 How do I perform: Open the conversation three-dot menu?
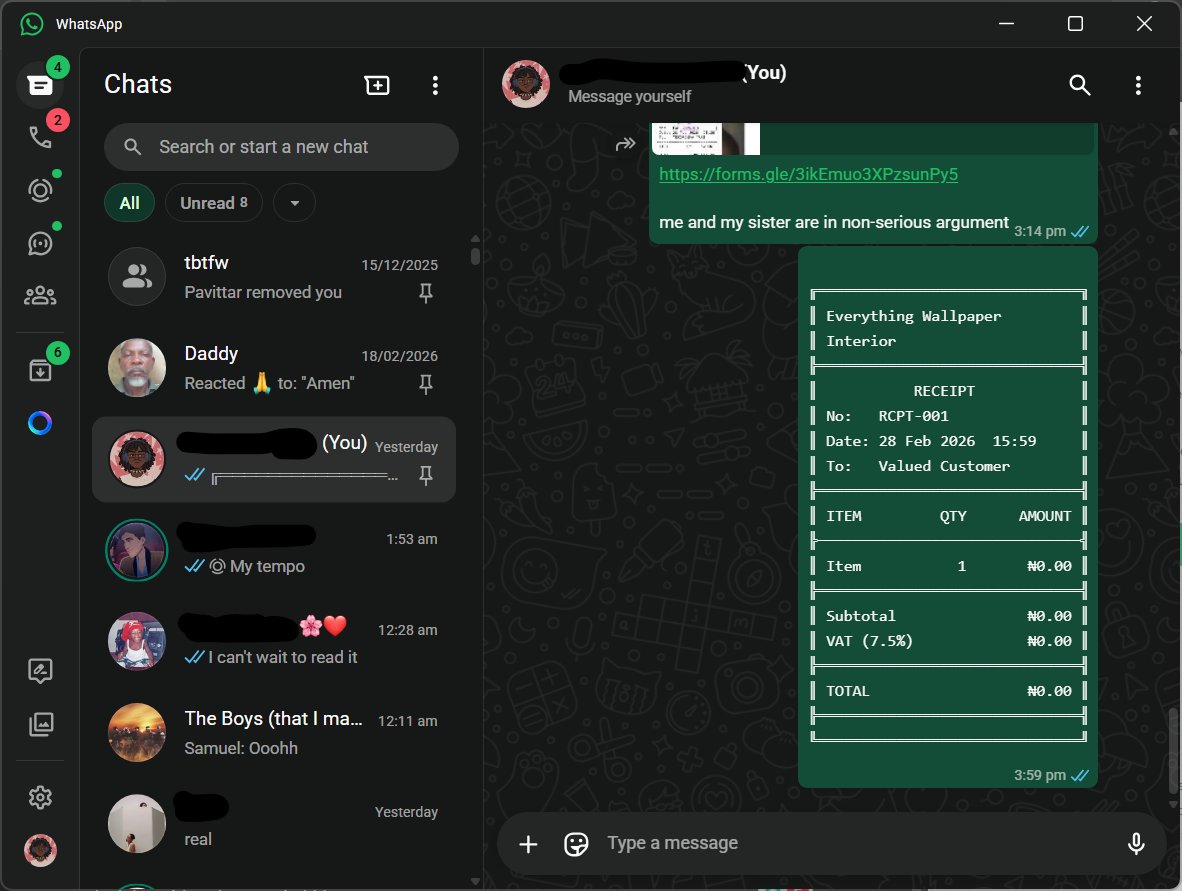[x=1138, y=85]
